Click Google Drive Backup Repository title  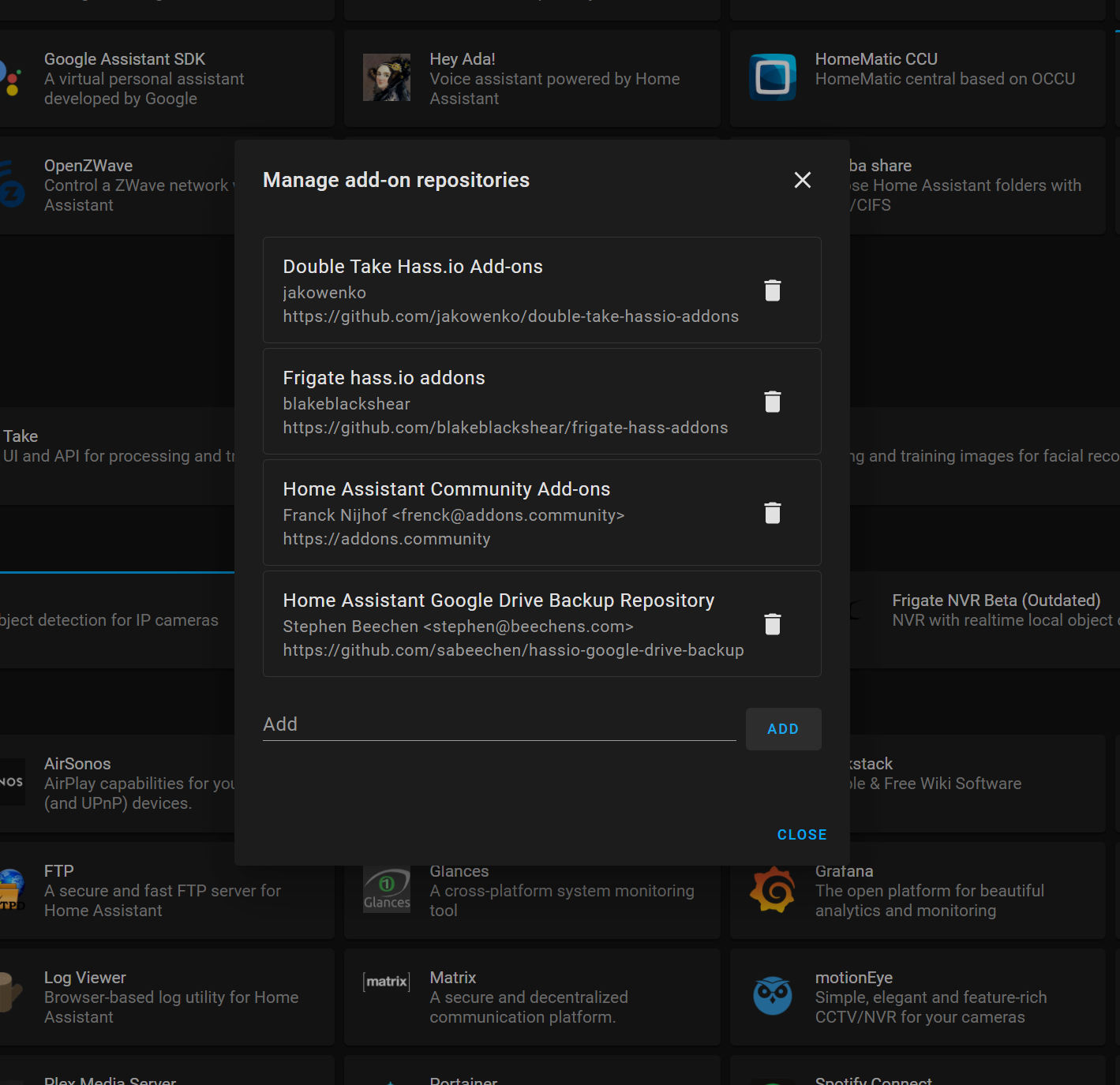click(x=499, y=600)
